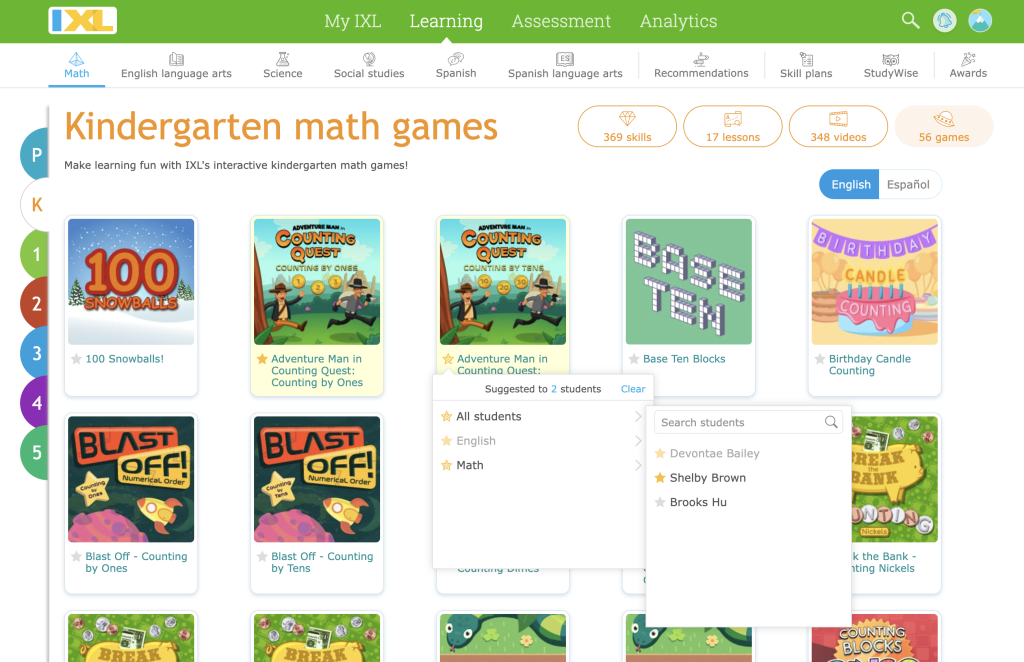
Task: Open Blast Off - Counting by Tens link
Action: coord(322,562)
